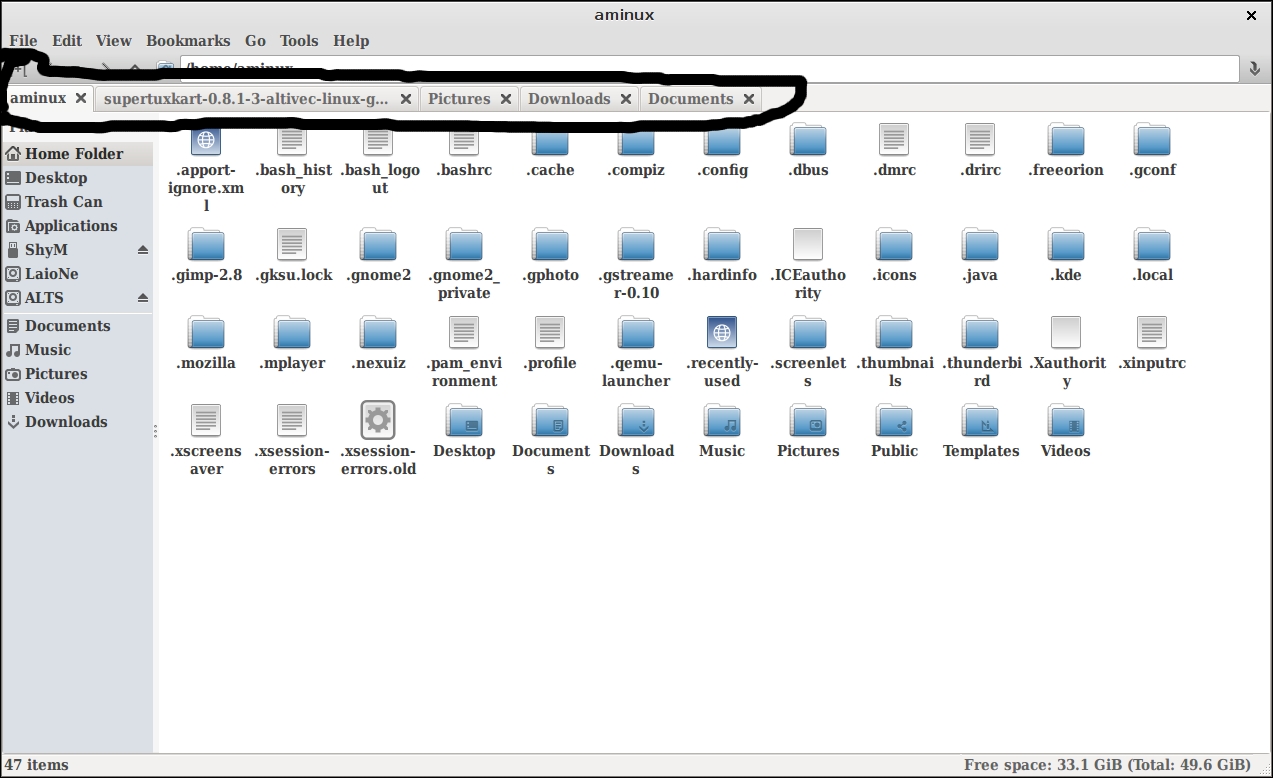The width and height of the screenshot is (1273, 778).
Task: Open the Bookmarks menu
Action: pos(188,41)
